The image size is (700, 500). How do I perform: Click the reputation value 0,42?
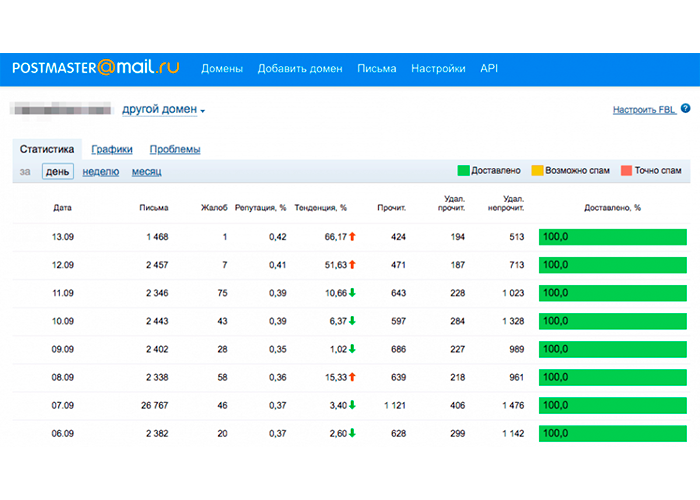278,237
